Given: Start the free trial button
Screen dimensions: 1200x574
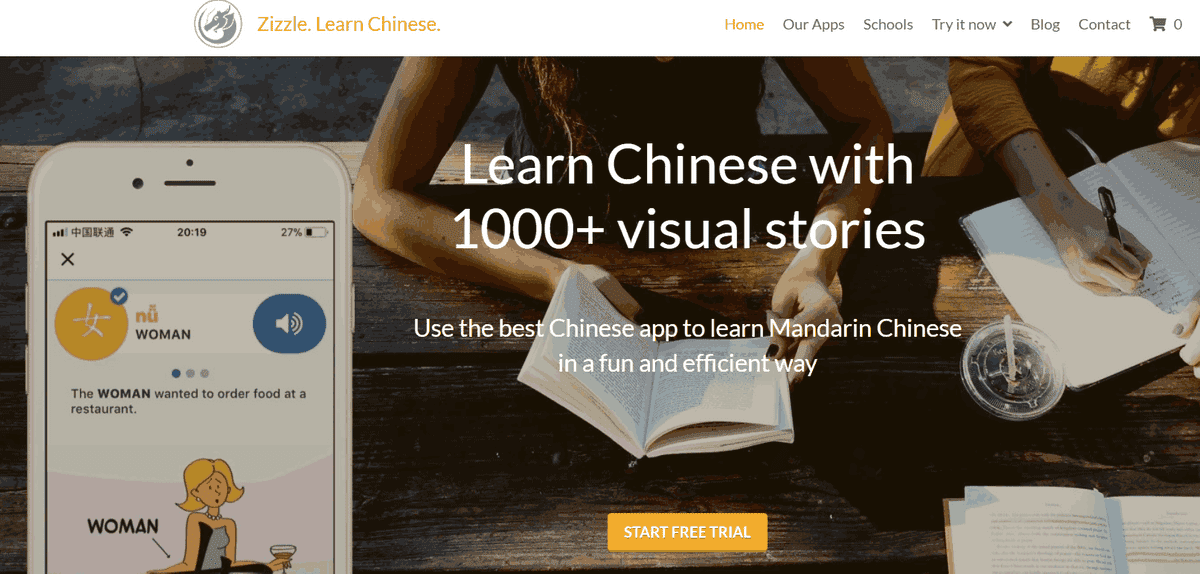Looking at the screenshot, I should click(687, 532).
